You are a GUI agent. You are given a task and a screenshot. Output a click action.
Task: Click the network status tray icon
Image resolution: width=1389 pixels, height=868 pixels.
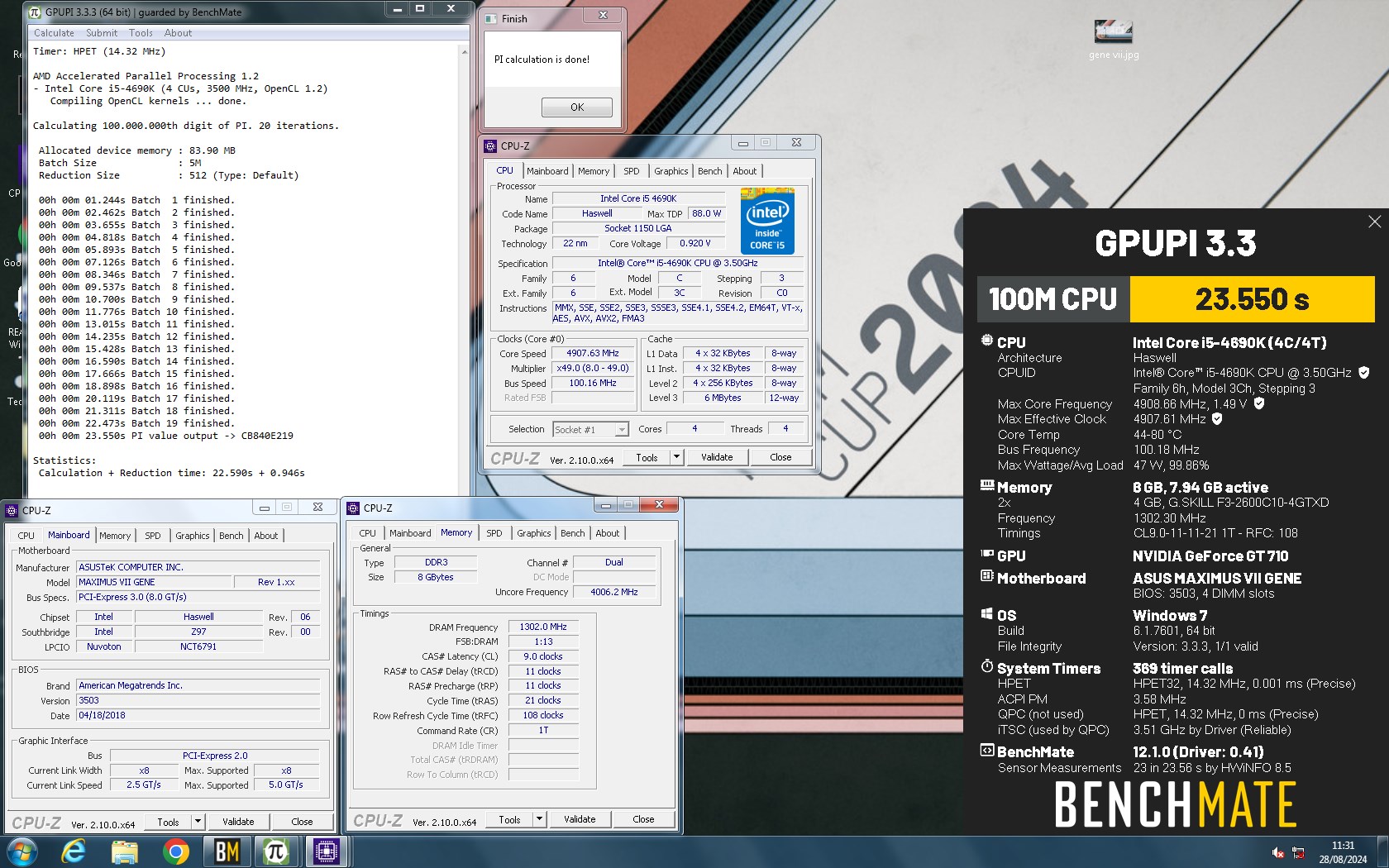1299,852
